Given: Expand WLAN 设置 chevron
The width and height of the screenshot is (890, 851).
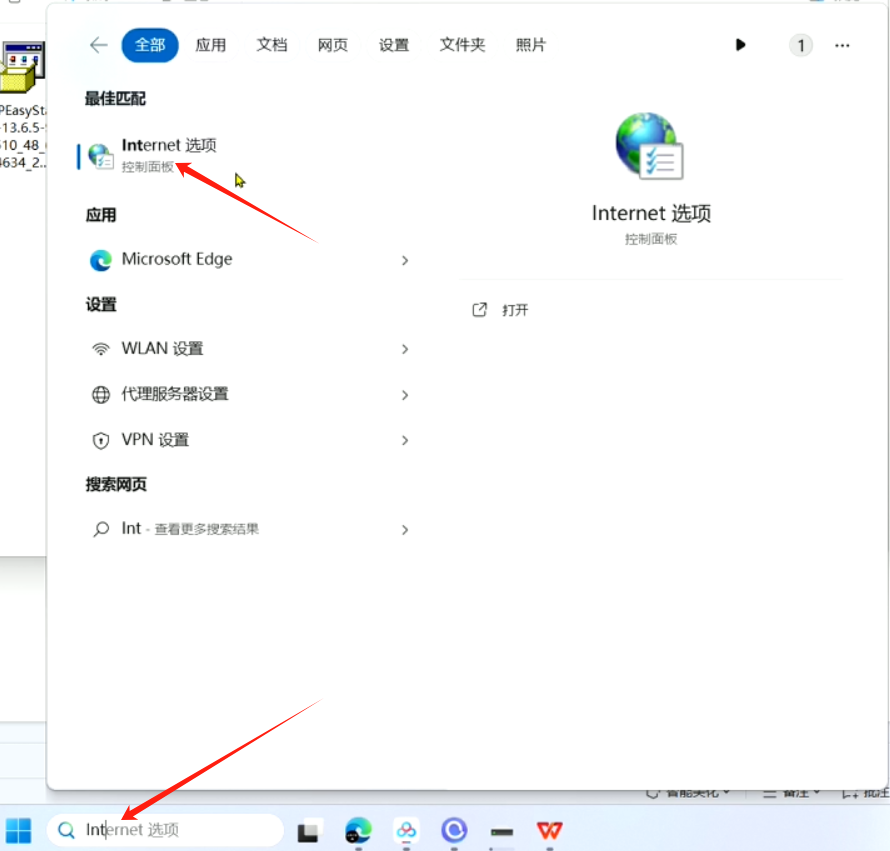Looking at the screenshot, I should coord(405,349).
